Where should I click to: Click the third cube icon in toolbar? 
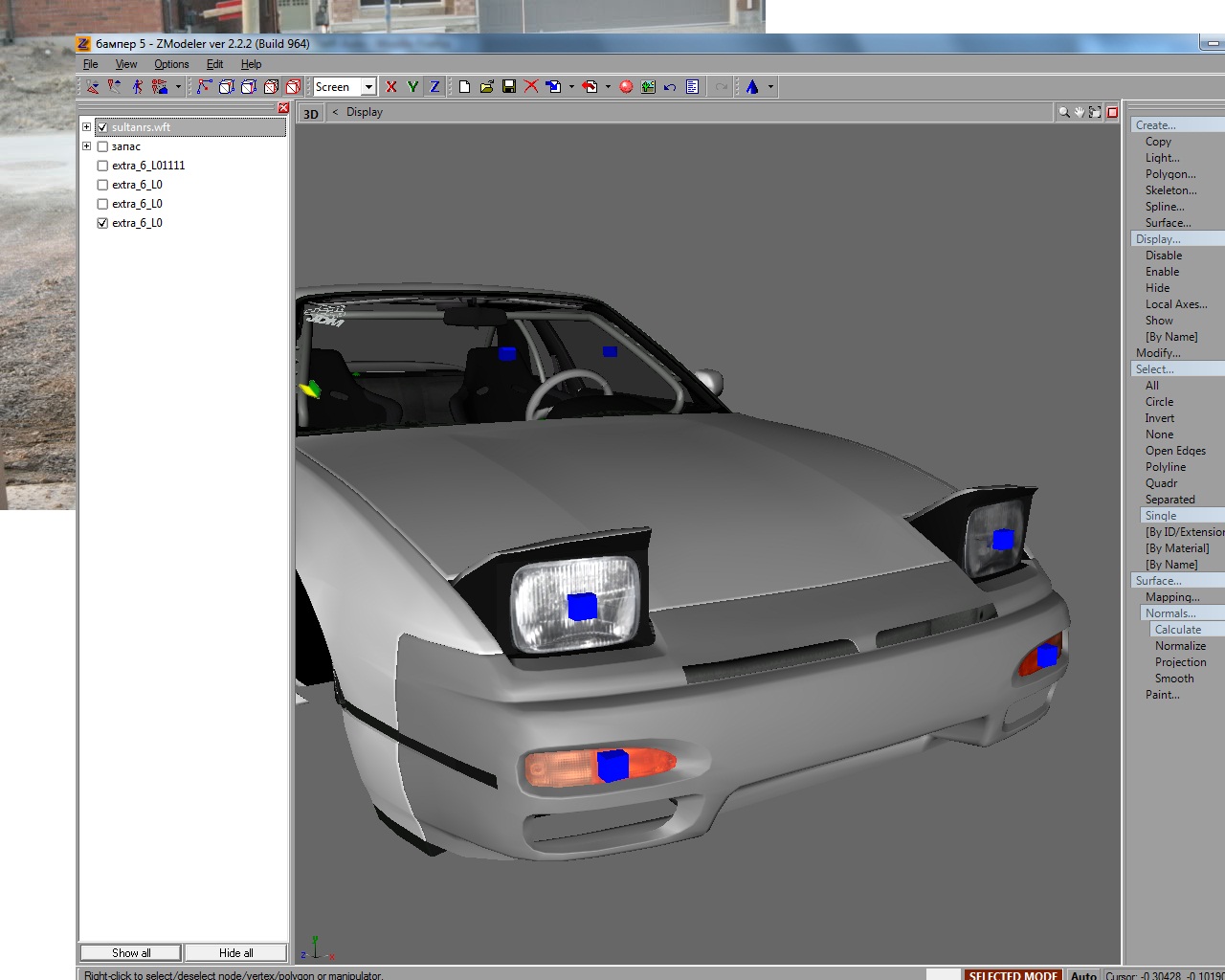point(249,86)
